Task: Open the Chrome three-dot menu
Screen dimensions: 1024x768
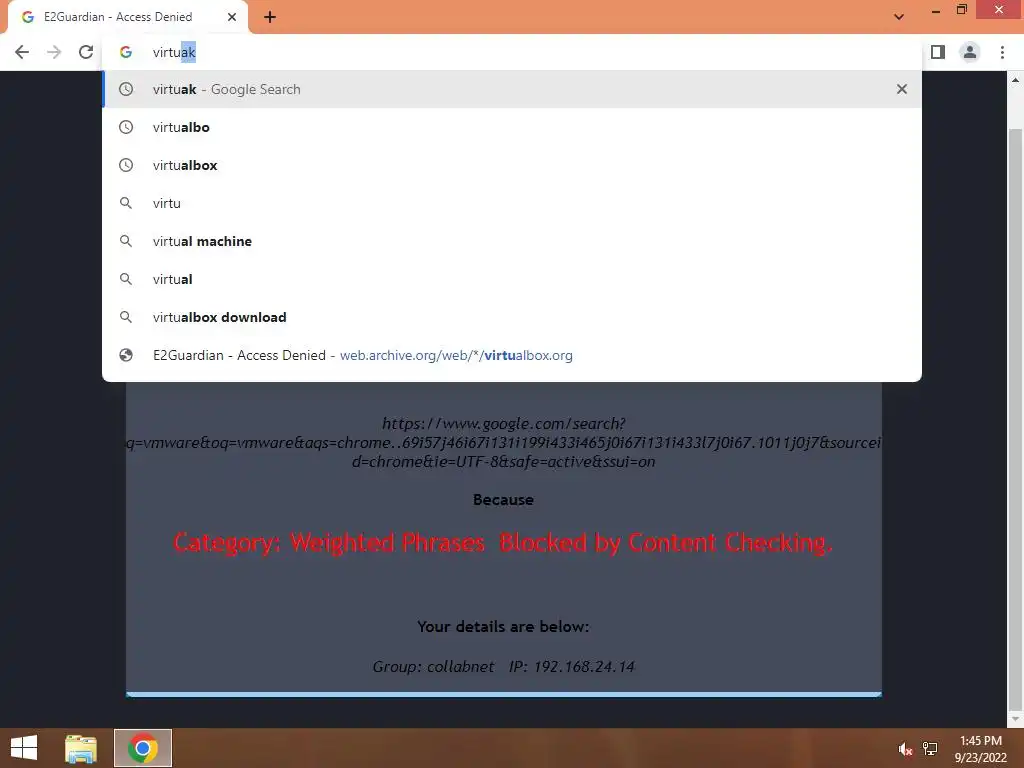Action: pos(1002,52)
